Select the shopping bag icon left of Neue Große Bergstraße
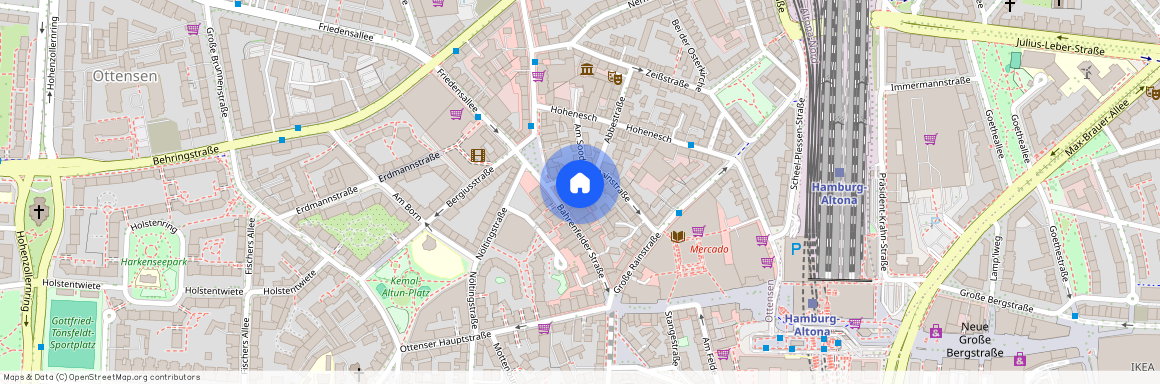The width and height of the screenshot is (1160, 384). tap(936, 330)
